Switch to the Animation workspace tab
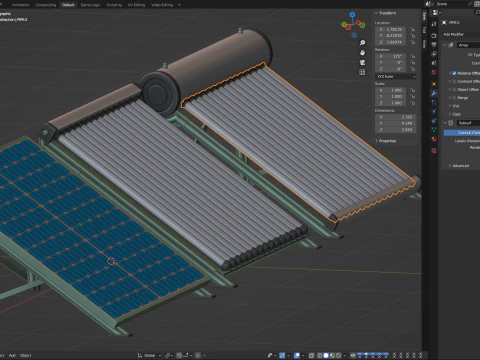 coord(21,5)
